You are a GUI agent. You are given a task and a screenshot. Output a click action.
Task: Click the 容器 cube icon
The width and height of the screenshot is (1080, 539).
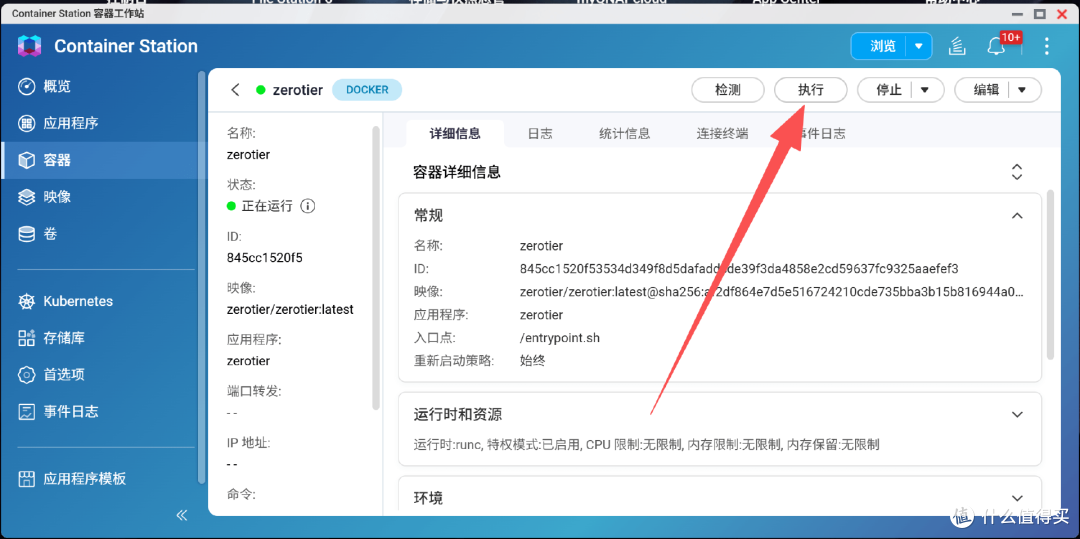pos(26,160)
